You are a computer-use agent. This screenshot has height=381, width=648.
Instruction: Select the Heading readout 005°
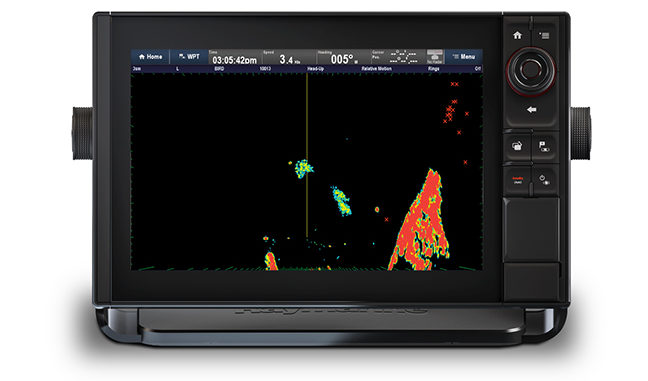point(343,57)
